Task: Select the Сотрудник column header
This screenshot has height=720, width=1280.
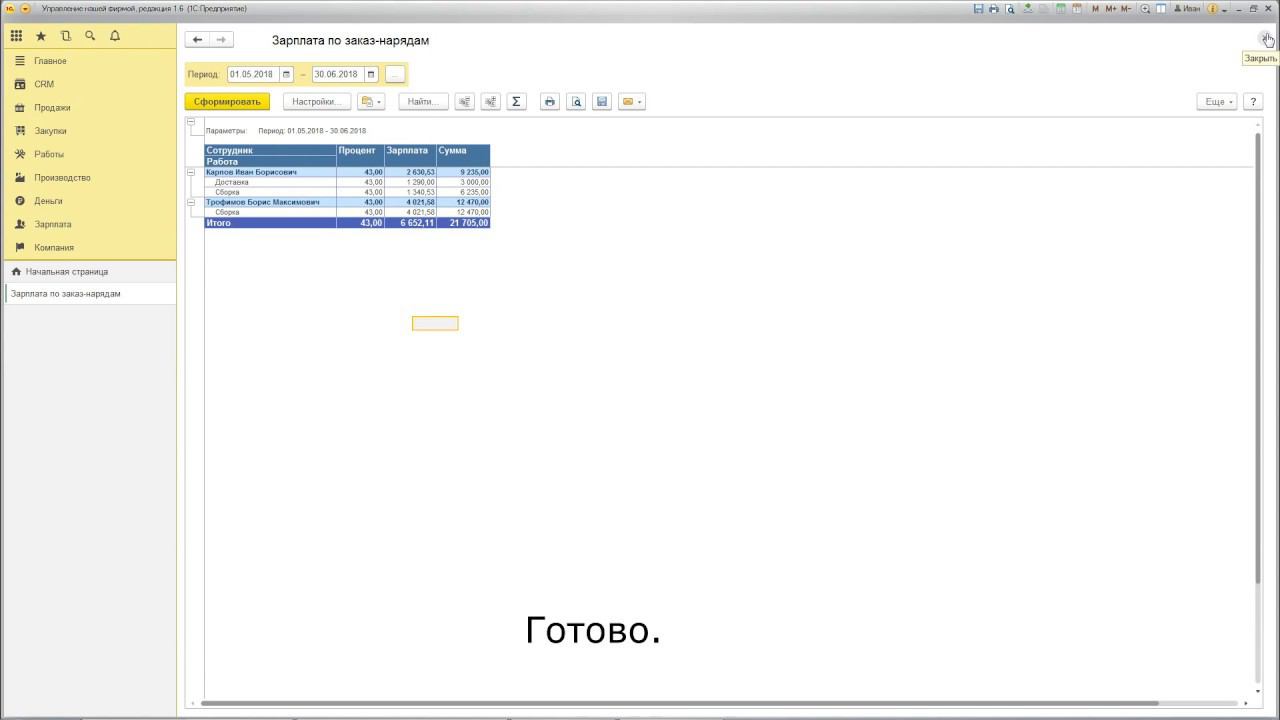Action: click(270, 150)
